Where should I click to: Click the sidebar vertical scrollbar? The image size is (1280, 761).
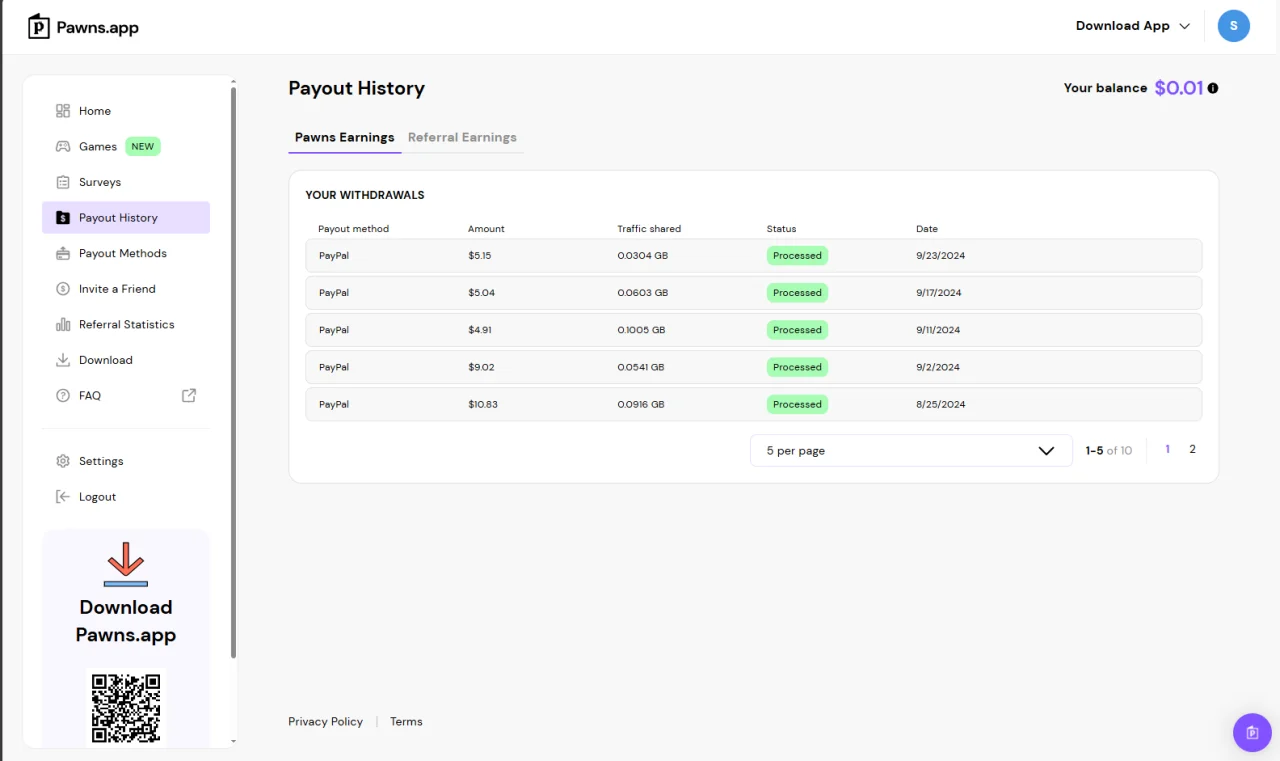click(233, 372)
